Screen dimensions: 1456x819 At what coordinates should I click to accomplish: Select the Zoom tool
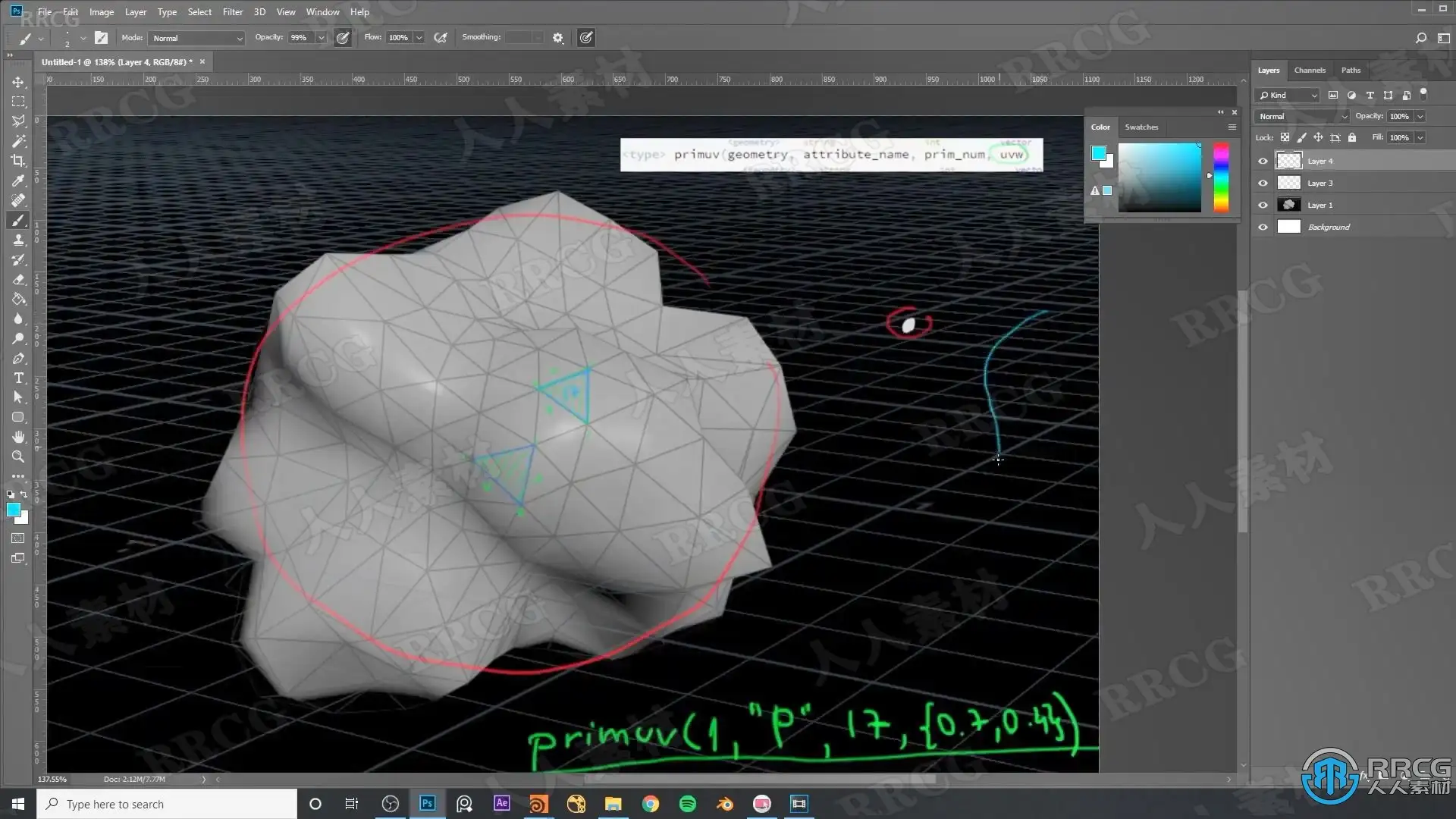click(18, 457)
